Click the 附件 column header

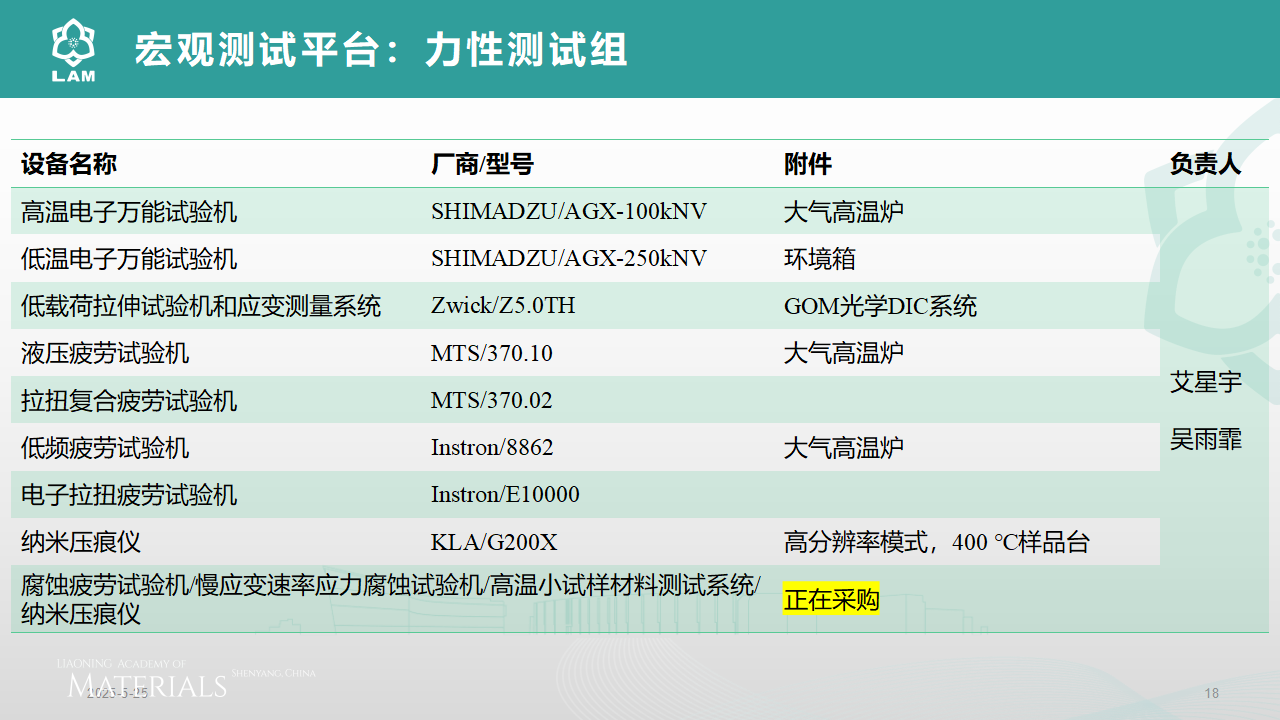coord(808,164)
